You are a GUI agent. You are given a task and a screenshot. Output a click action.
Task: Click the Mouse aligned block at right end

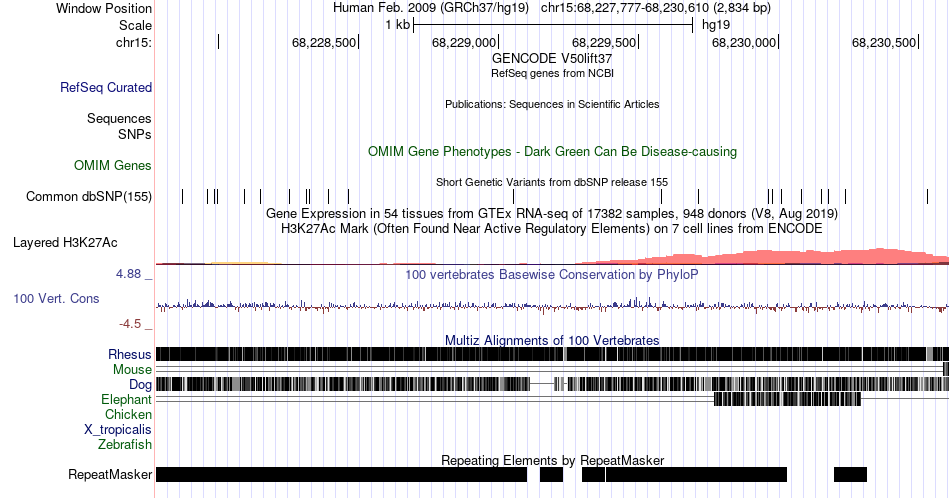(x=946, y=370)
